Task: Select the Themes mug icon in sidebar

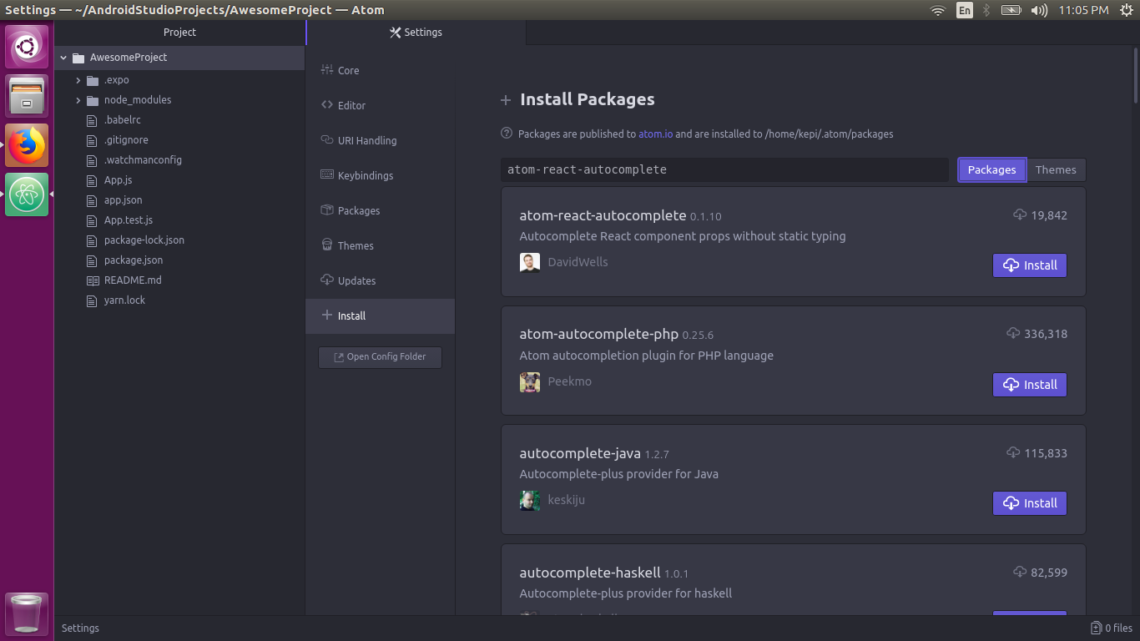Action: (326, 245)
